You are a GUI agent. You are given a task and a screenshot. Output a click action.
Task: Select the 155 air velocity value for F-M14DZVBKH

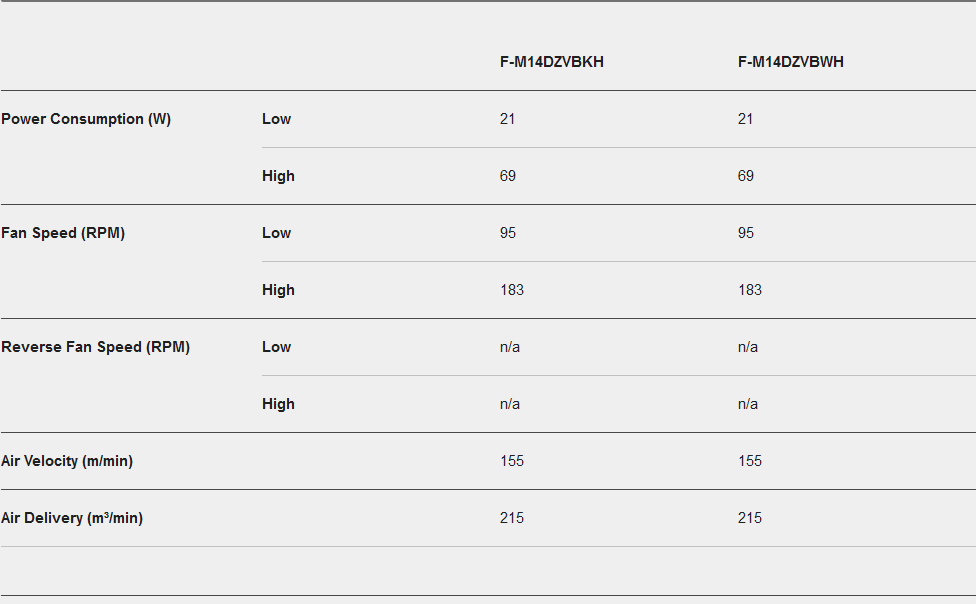click(512, 461)
